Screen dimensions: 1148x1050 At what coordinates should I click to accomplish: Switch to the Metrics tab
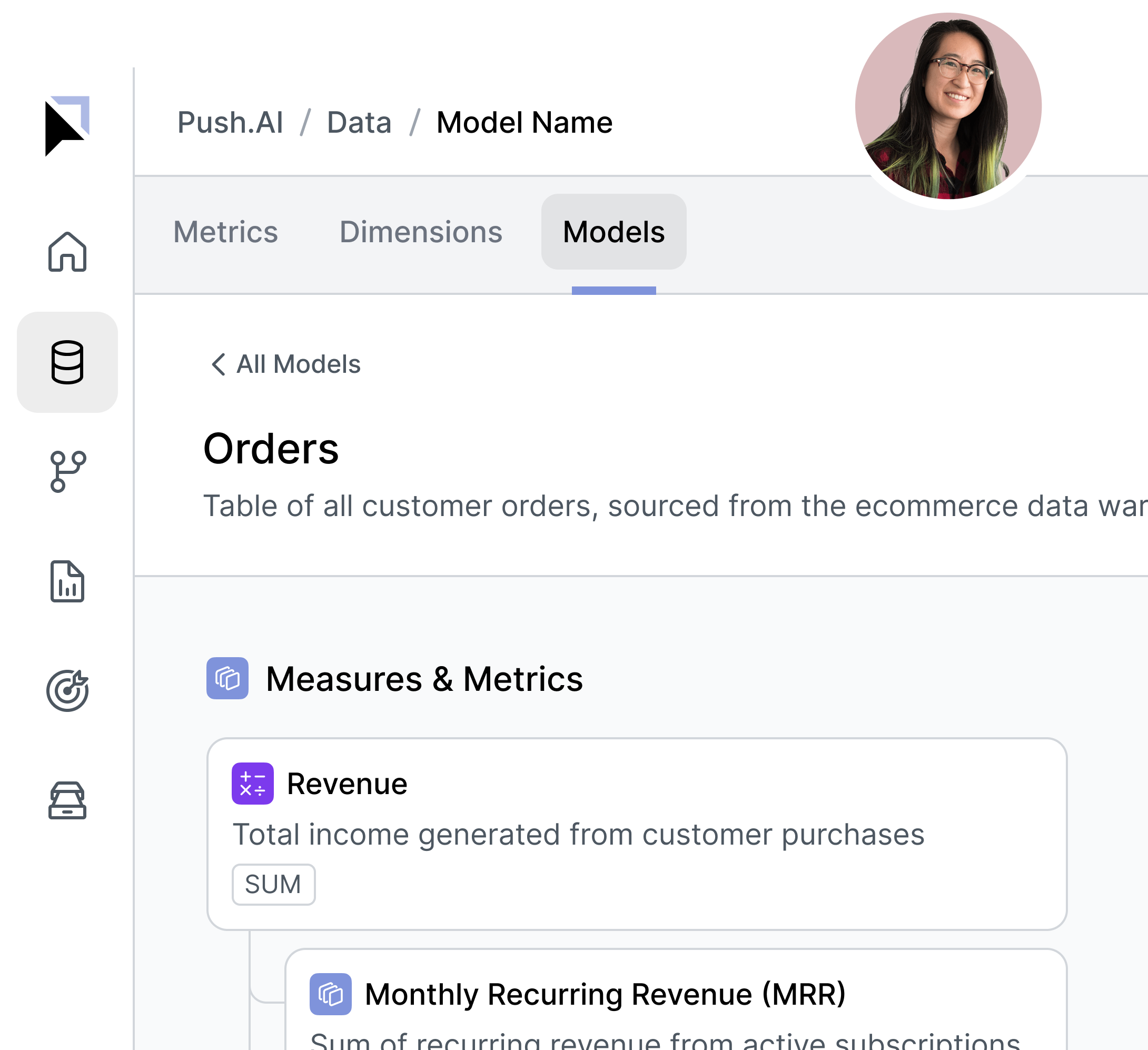(x=225, y=232)
